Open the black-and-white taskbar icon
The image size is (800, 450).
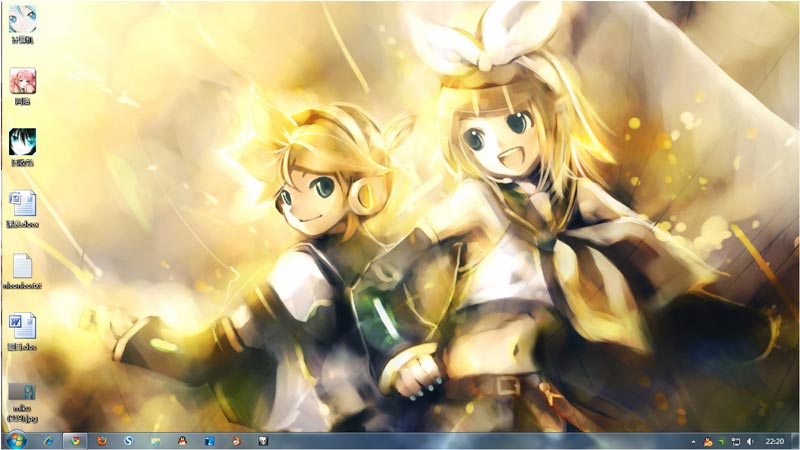pyautogui.click(x=263, y=441)
